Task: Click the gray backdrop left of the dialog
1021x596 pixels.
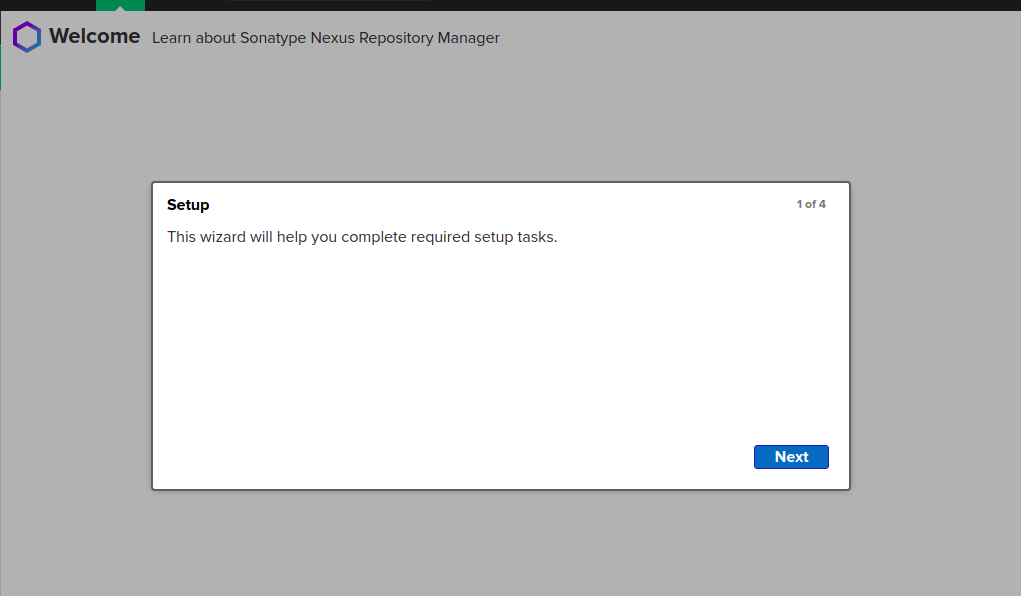Action: [x=76, y=335]
